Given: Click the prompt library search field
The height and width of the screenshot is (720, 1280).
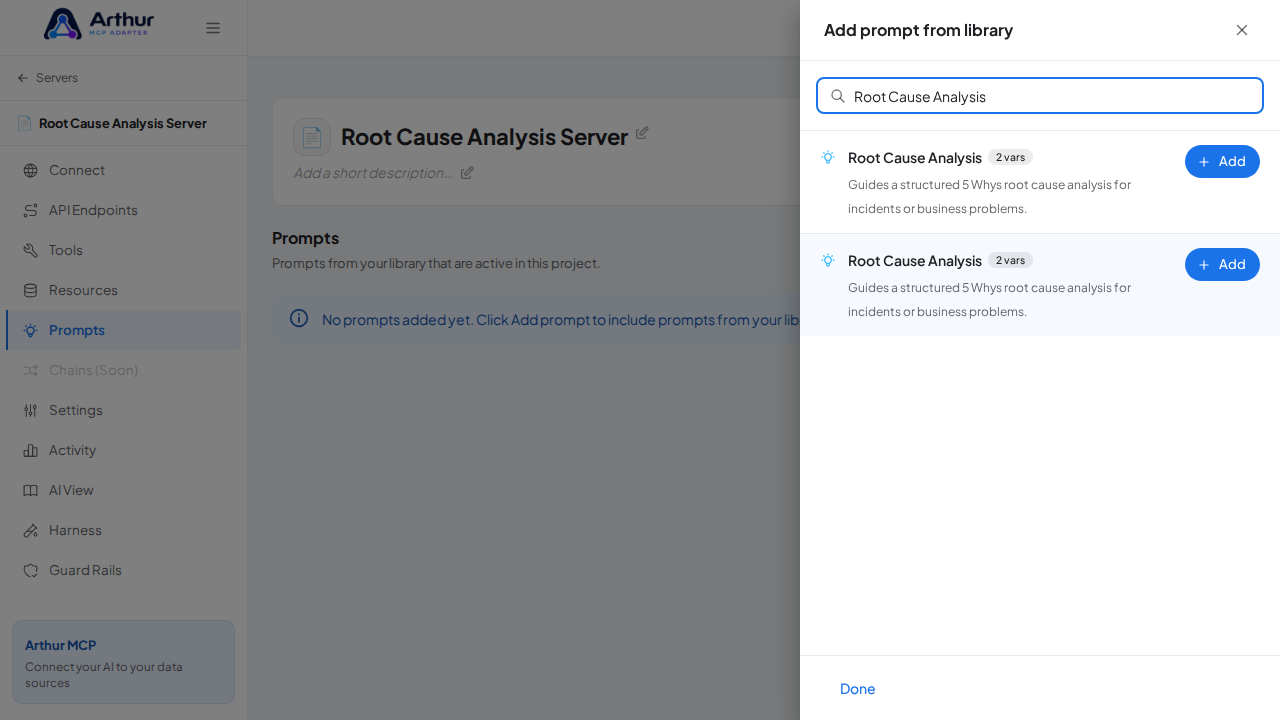Looking at the screenshot, I should tap(1040, 96).
